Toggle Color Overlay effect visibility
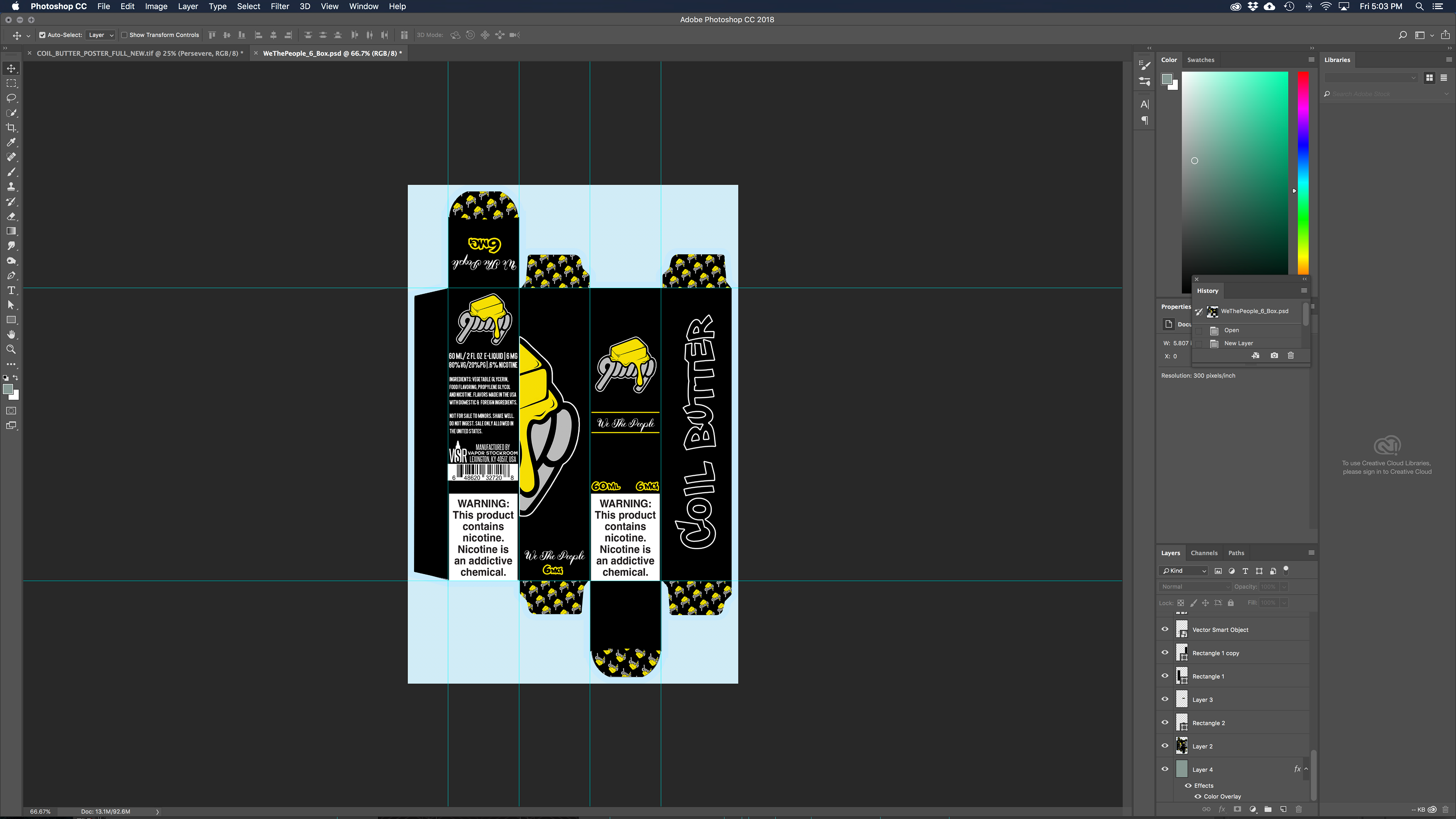1456x819 pixels. tap(1198, 796)
